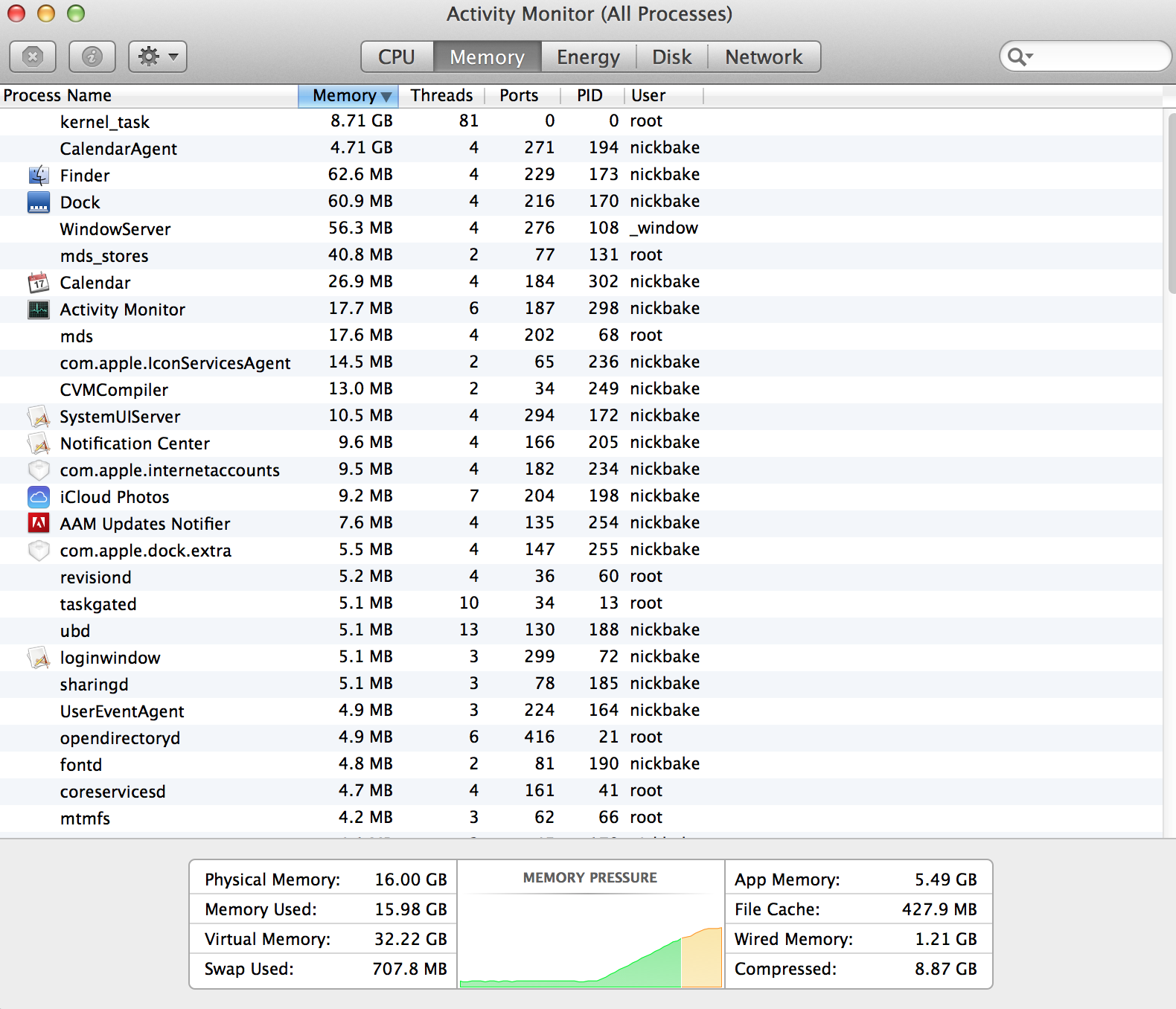Switch to the Disk tab
Viewport: 1176px width, 1009px height.
click(671, 57)
